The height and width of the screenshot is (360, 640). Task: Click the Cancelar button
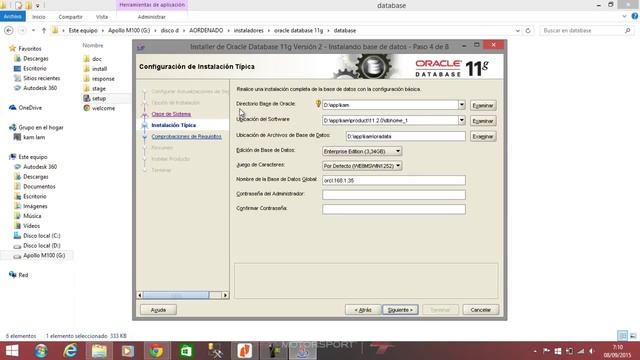click(480, 310)
